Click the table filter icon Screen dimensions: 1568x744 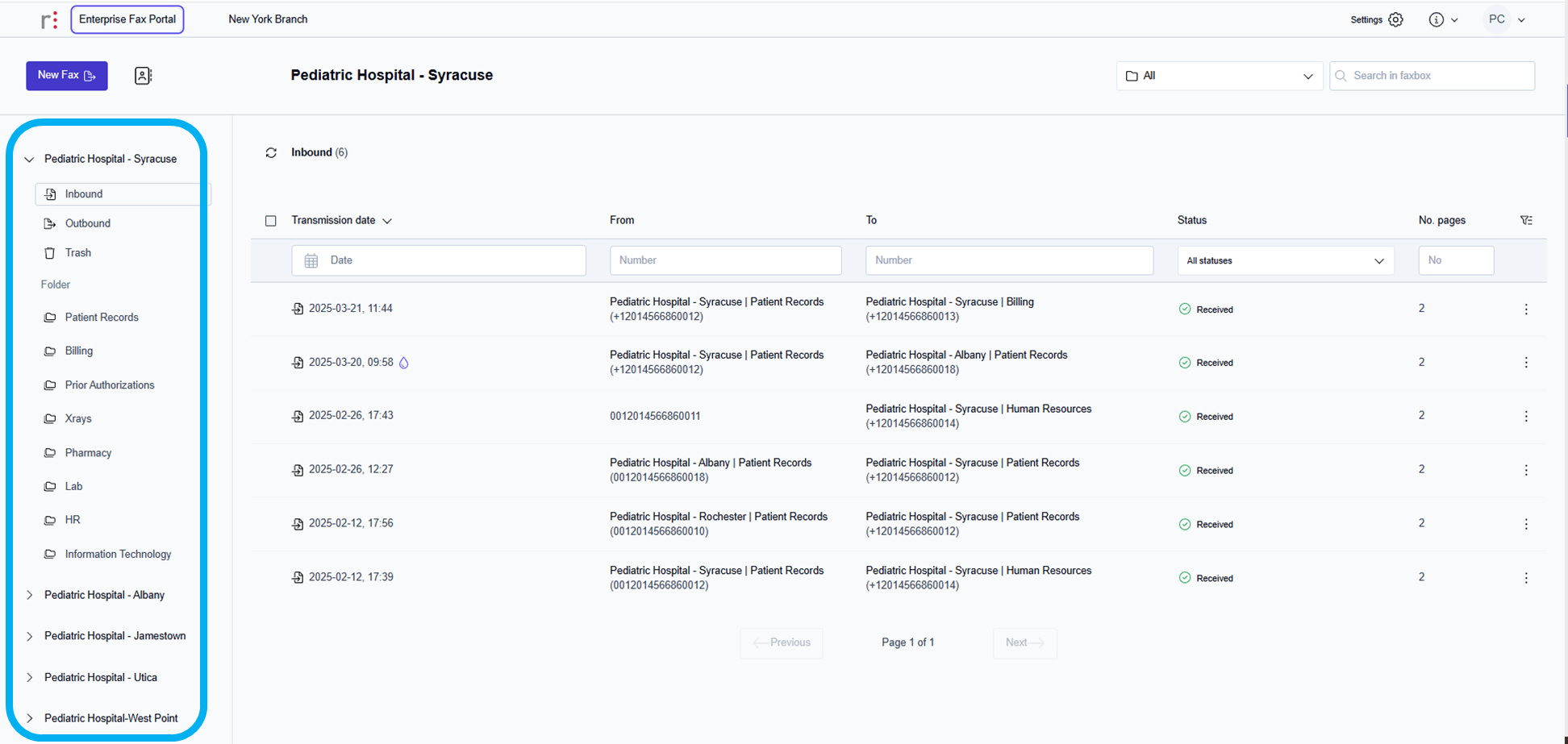[1526, 221]
